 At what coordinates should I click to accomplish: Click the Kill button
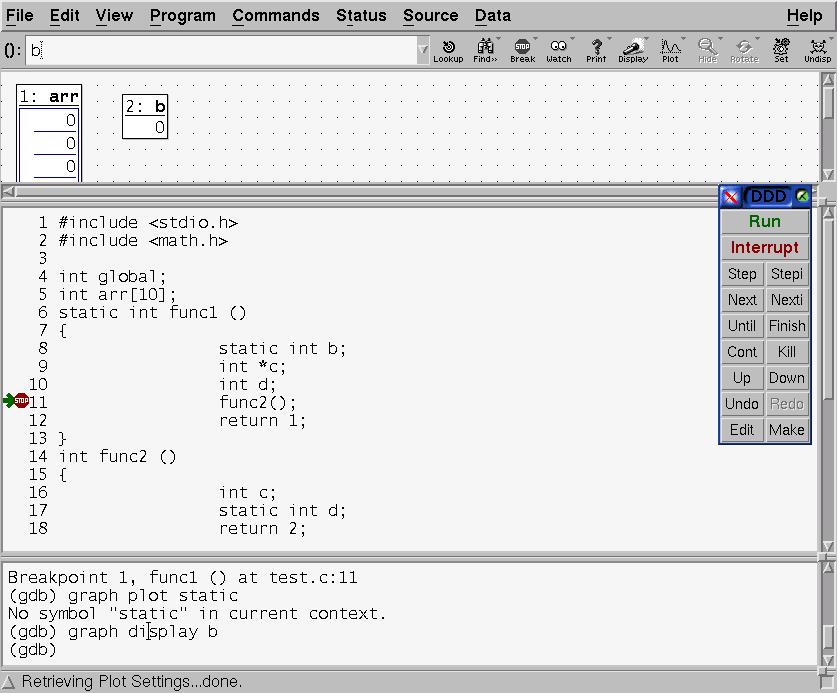pos(787,352)
